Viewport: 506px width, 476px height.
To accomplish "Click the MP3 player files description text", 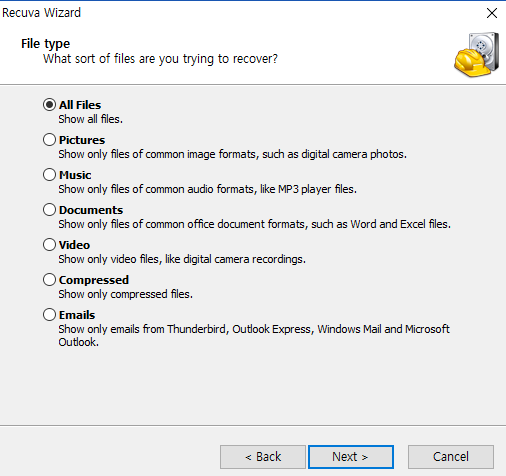I will click(208, 189).
